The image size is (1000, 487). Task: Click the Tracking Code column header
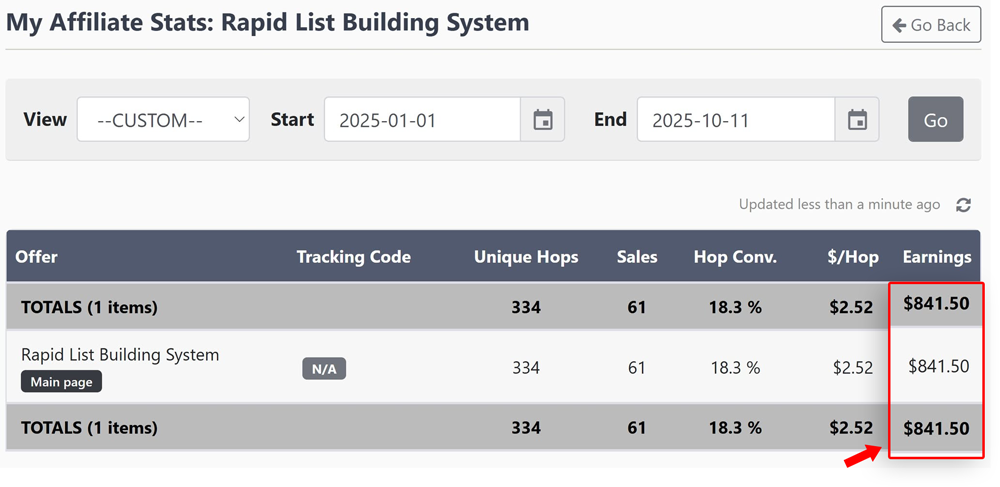coord(353,257)
